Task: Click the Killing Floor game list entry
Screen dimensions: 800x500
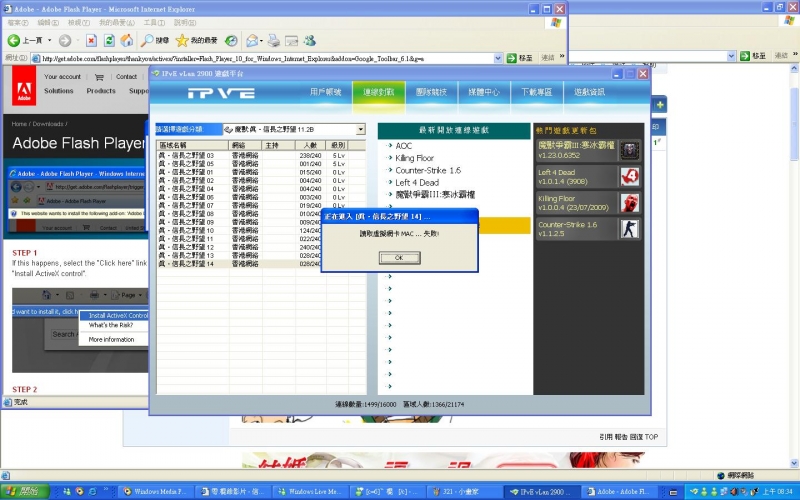Action: coord(414,158)
